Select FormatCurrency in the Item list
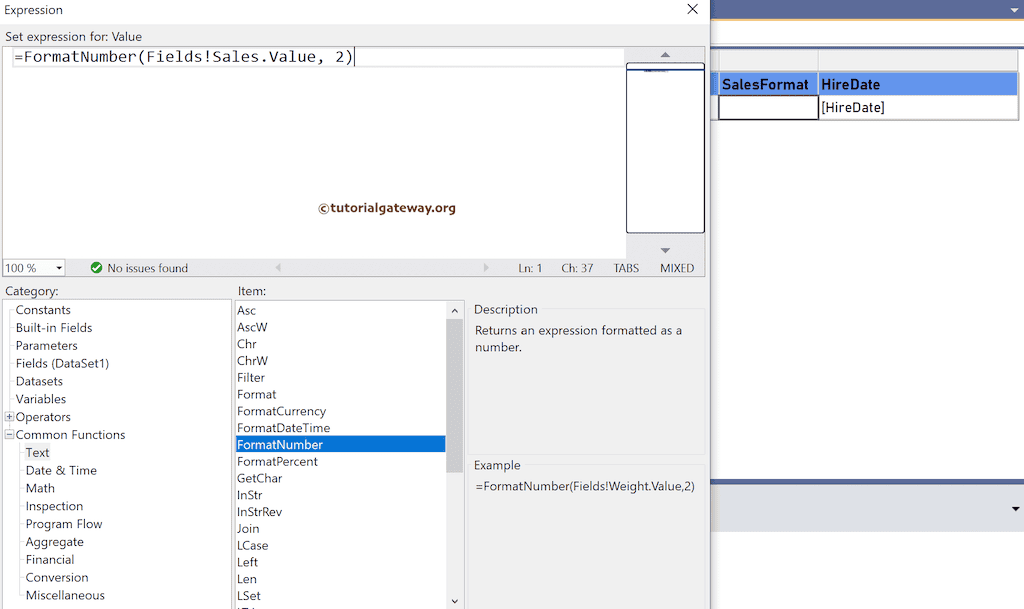Screen dimensions: 1024x609 (x=281, y=411)
